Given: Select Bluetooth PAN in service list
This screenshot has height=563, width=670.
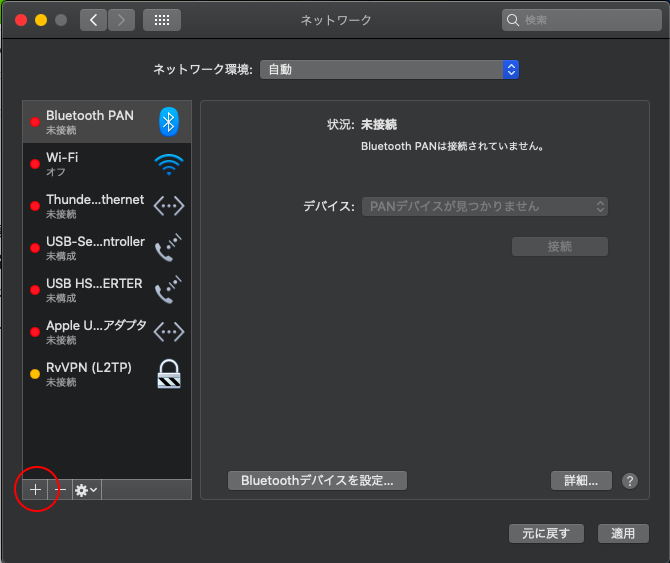Looking at the screenshot, I should coord(107,122).
